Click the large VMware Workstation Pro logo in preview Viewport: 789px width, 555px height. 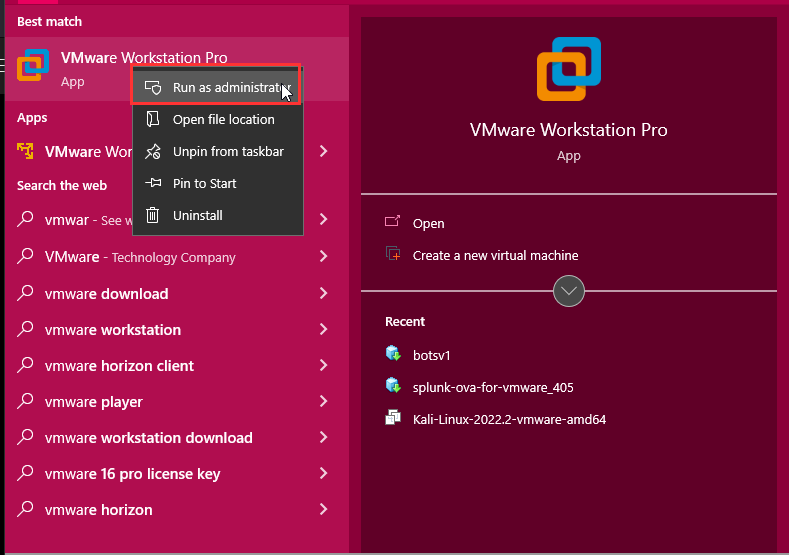click(x=569, y=69)
